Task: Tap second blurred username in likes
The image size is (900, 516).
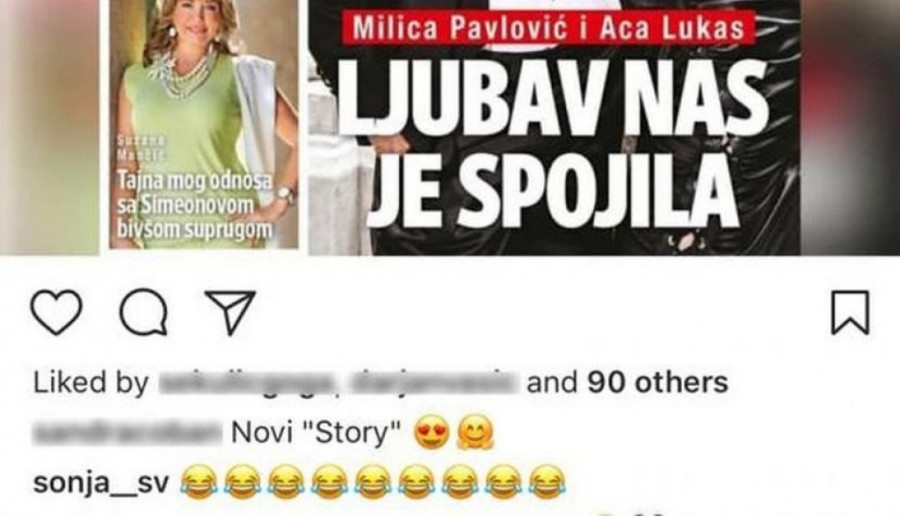Action: tap(431, 382)
